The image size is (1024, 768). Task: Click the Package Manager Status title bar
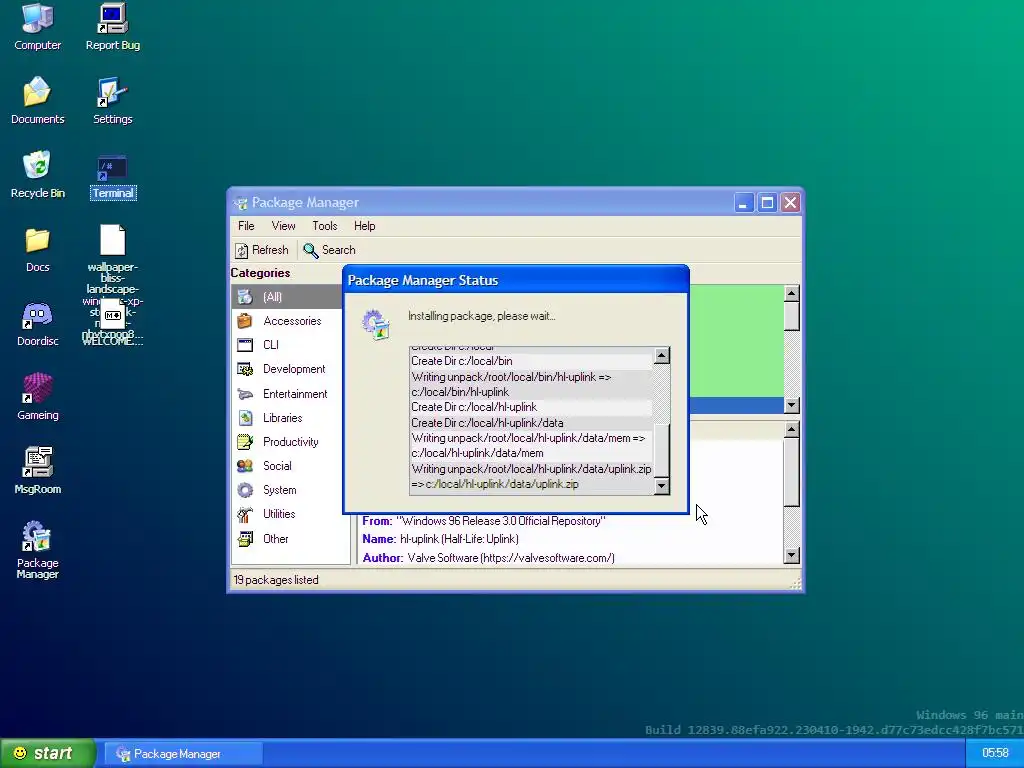[516, 280]
